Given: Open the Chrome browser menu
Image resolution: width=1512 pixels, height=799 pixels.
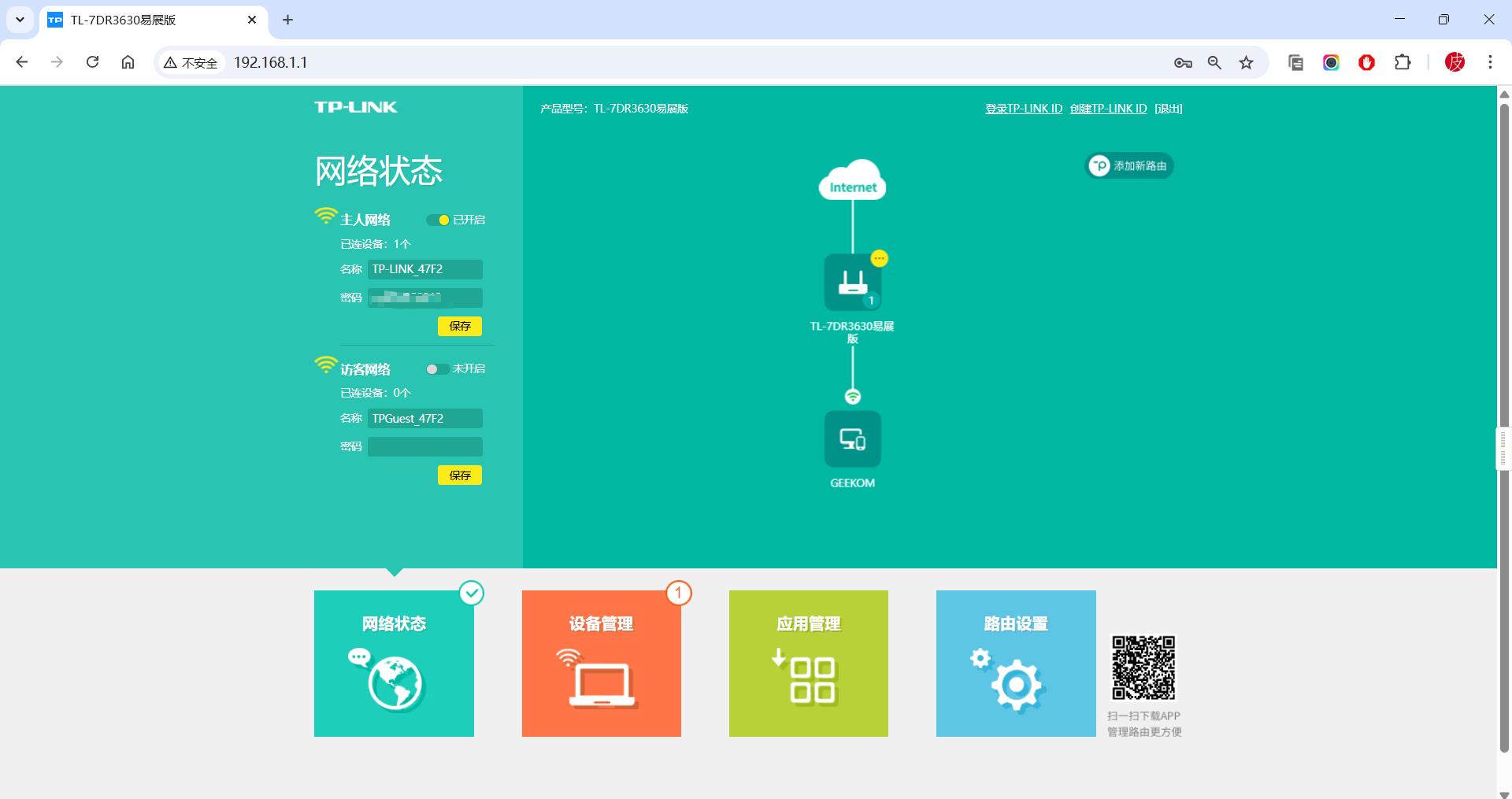Looking at the screenshot, I should (x=1489, y=62).
